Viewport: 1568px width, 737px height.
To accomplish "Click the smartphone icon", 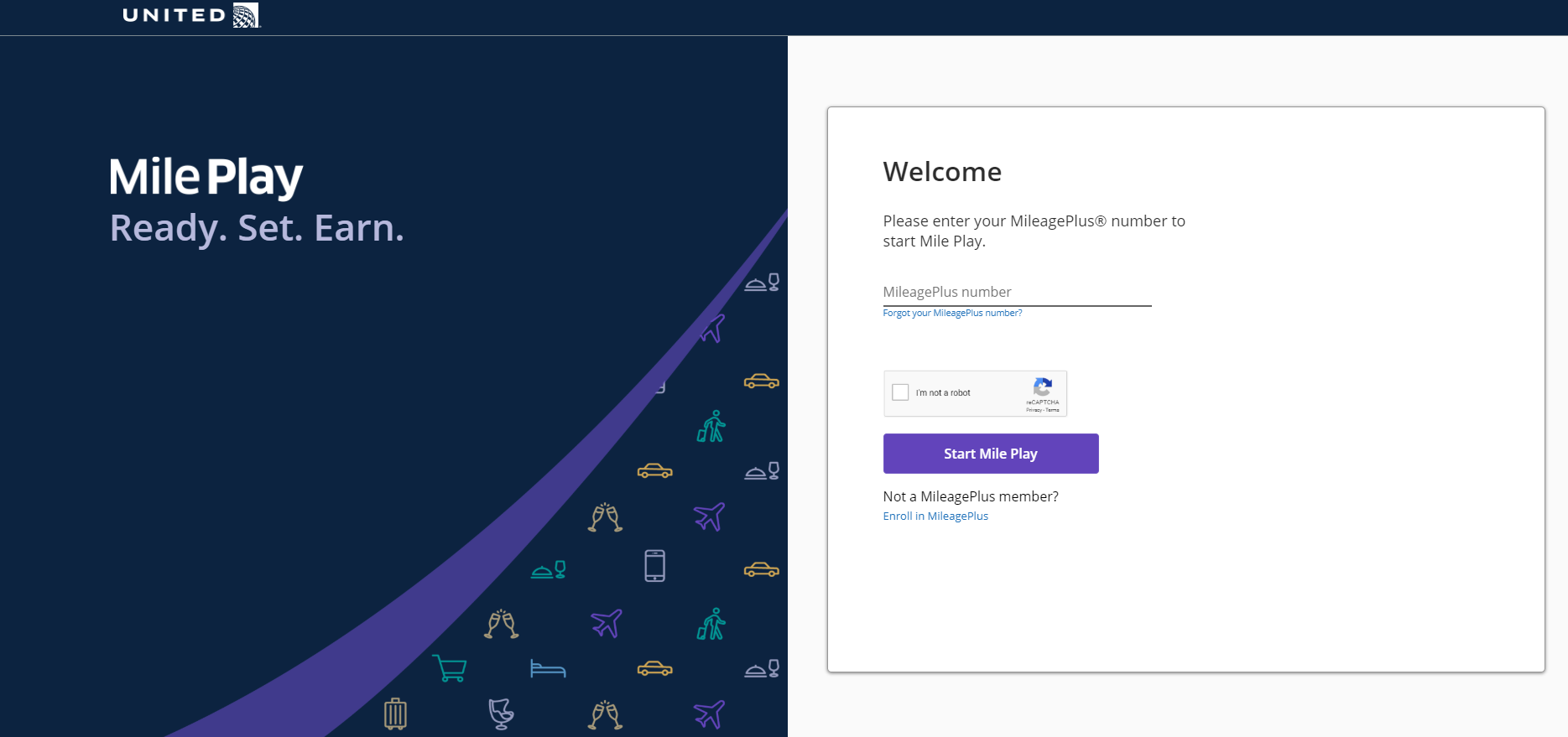I will 655,566.
